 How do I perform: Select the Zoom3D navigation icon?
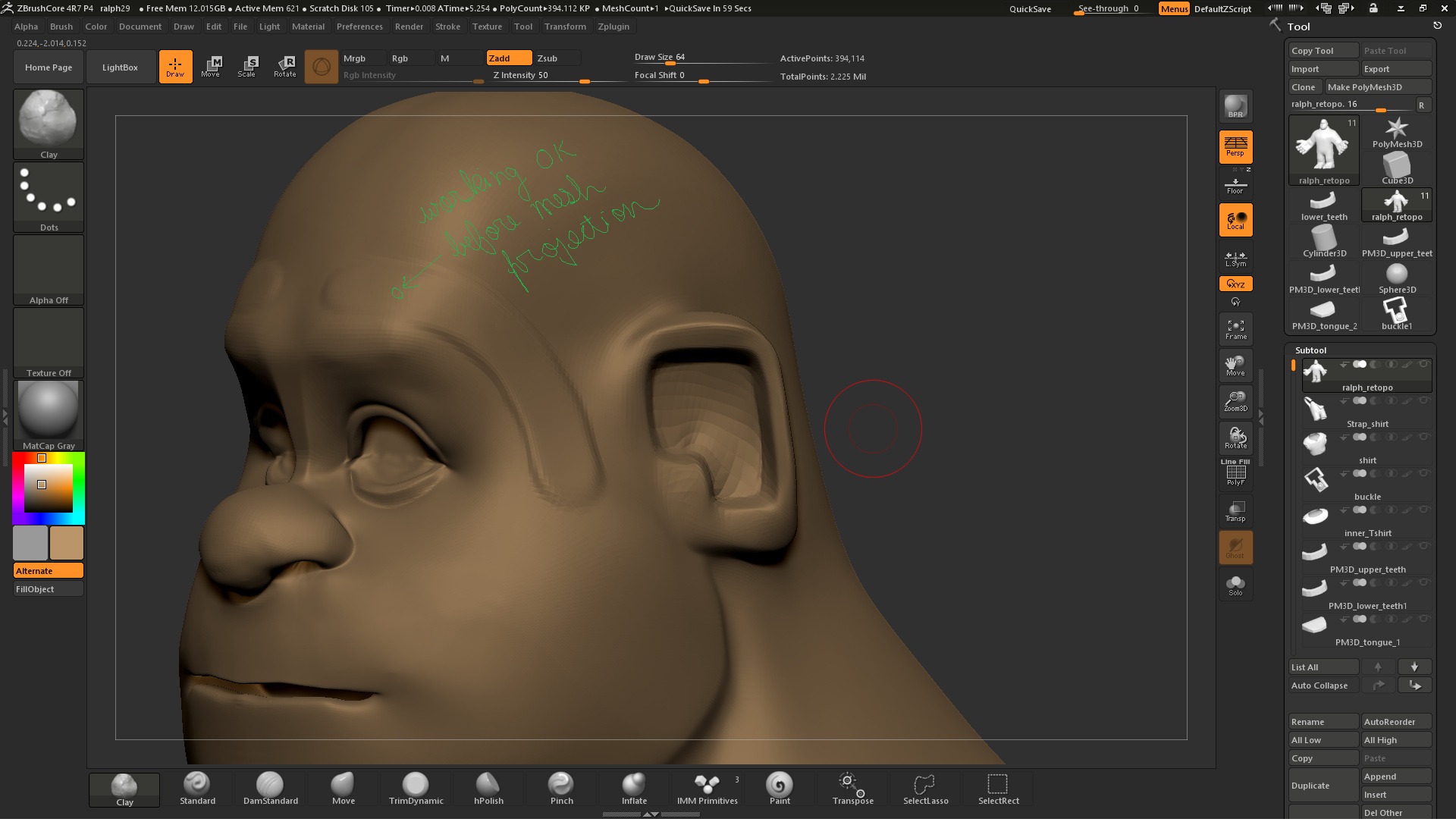point(1235,400)
